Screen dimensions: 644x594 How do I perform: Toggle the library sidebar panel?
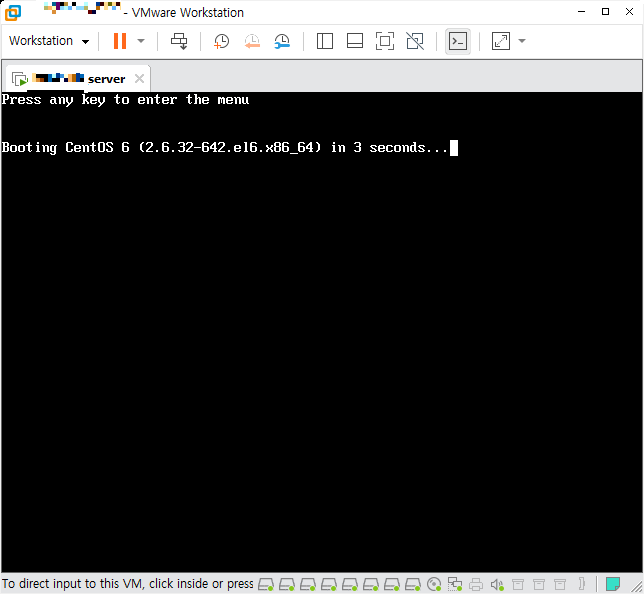(324, 41)
